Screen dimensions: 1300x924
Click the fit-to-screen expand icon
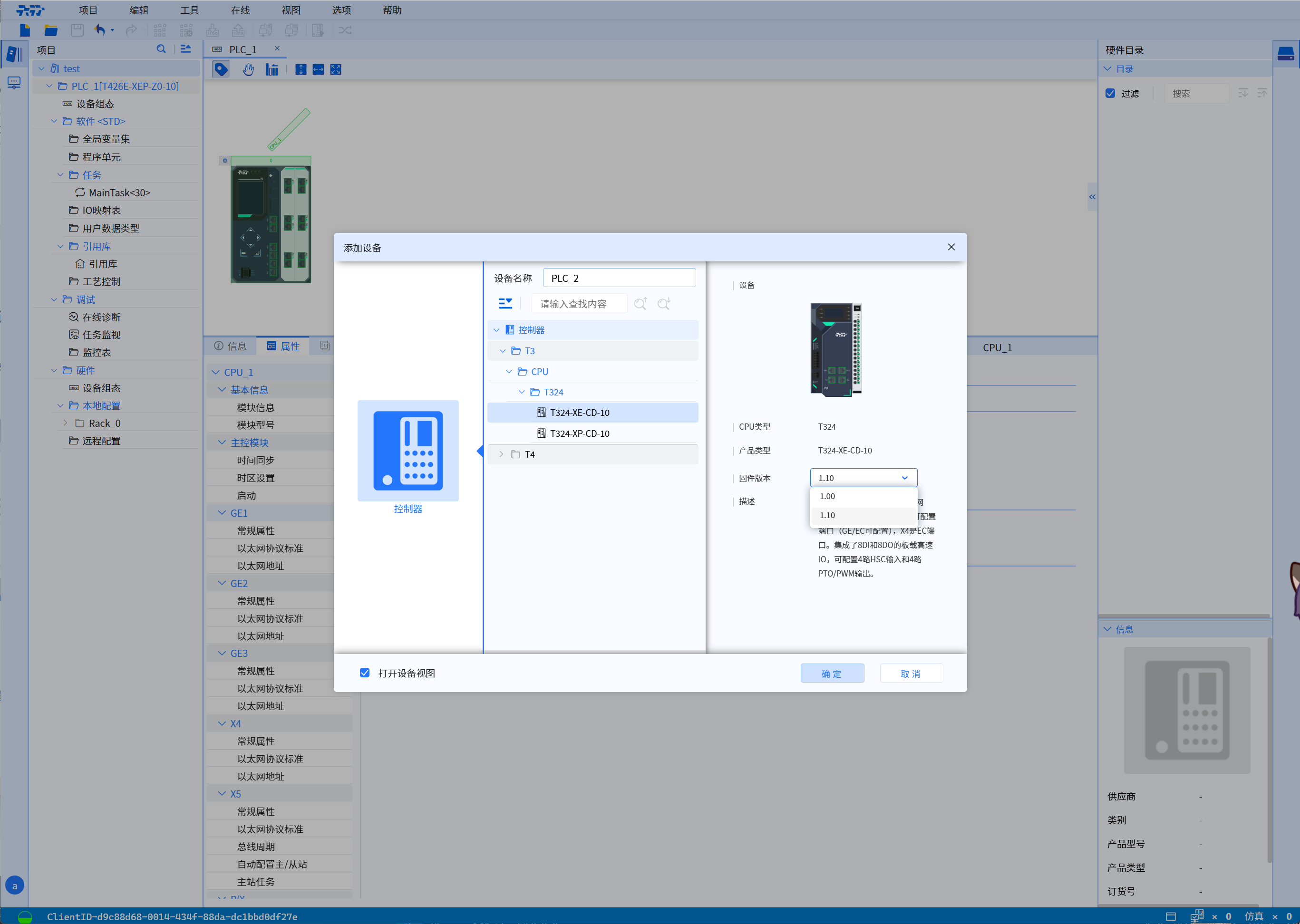336,69
